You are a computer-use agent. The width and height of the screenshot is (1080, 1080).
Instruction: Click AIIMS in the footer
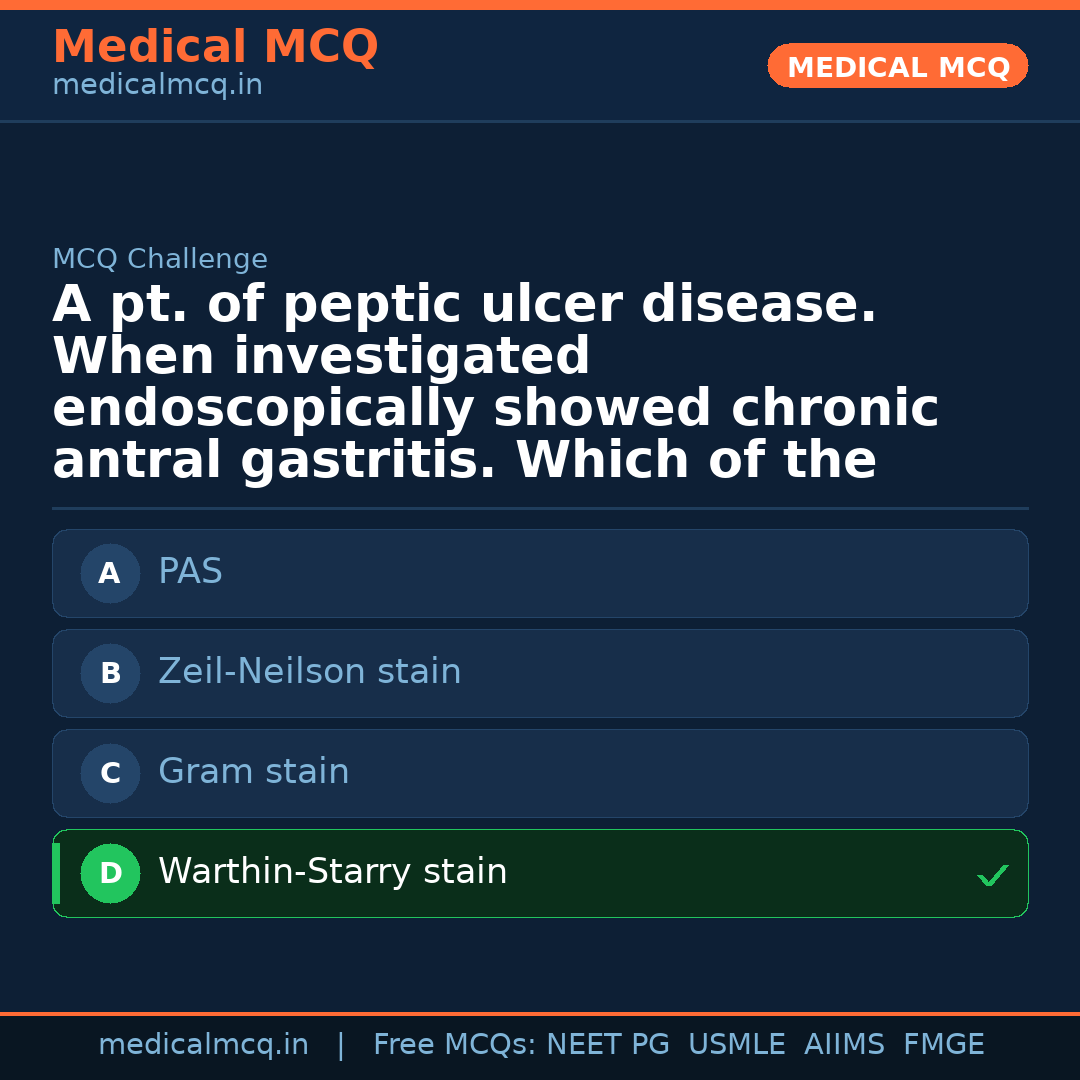[x=844, y=1045]
